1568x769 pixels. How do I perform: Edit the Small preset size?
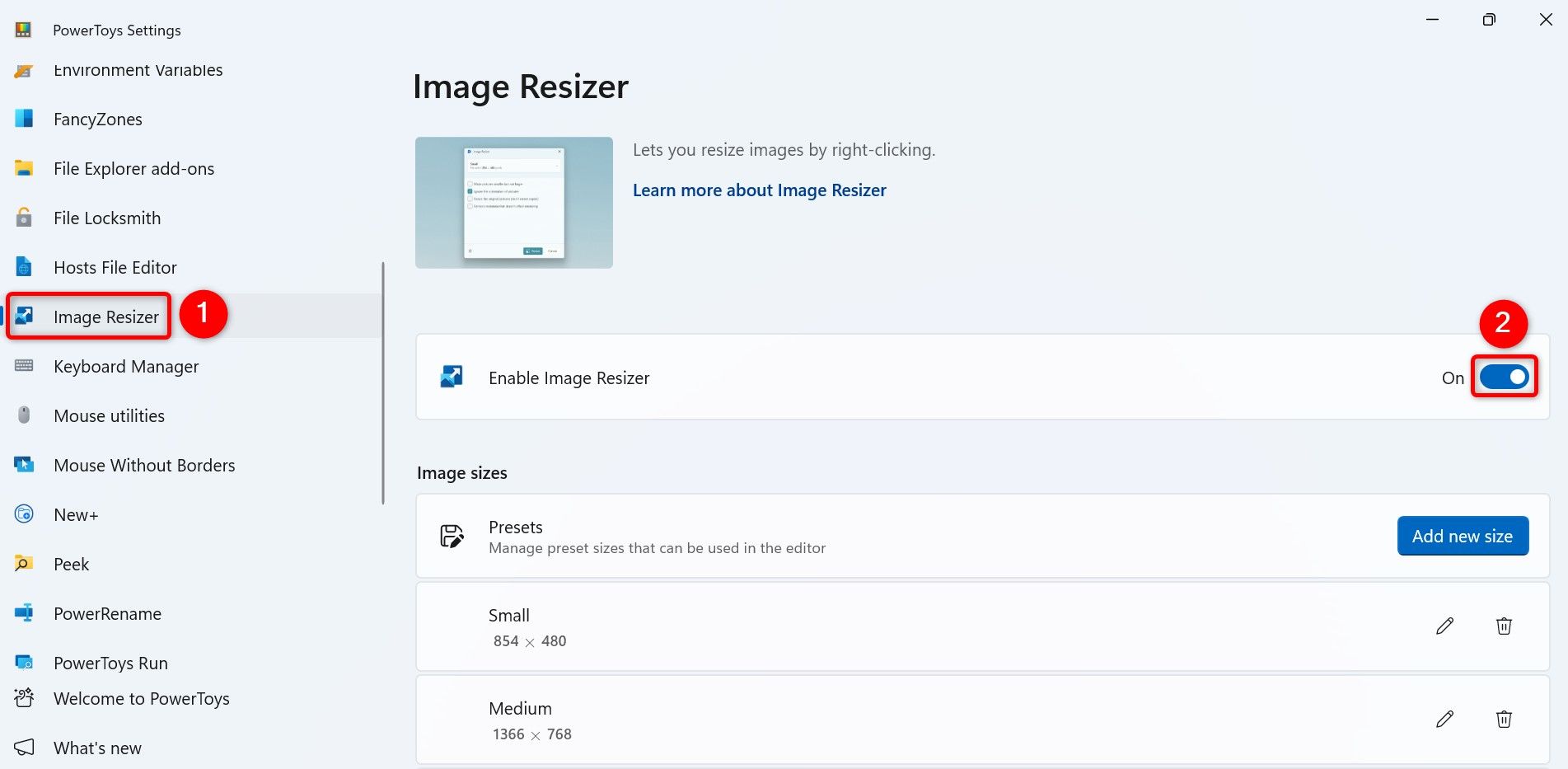(x=1444, y=626)
